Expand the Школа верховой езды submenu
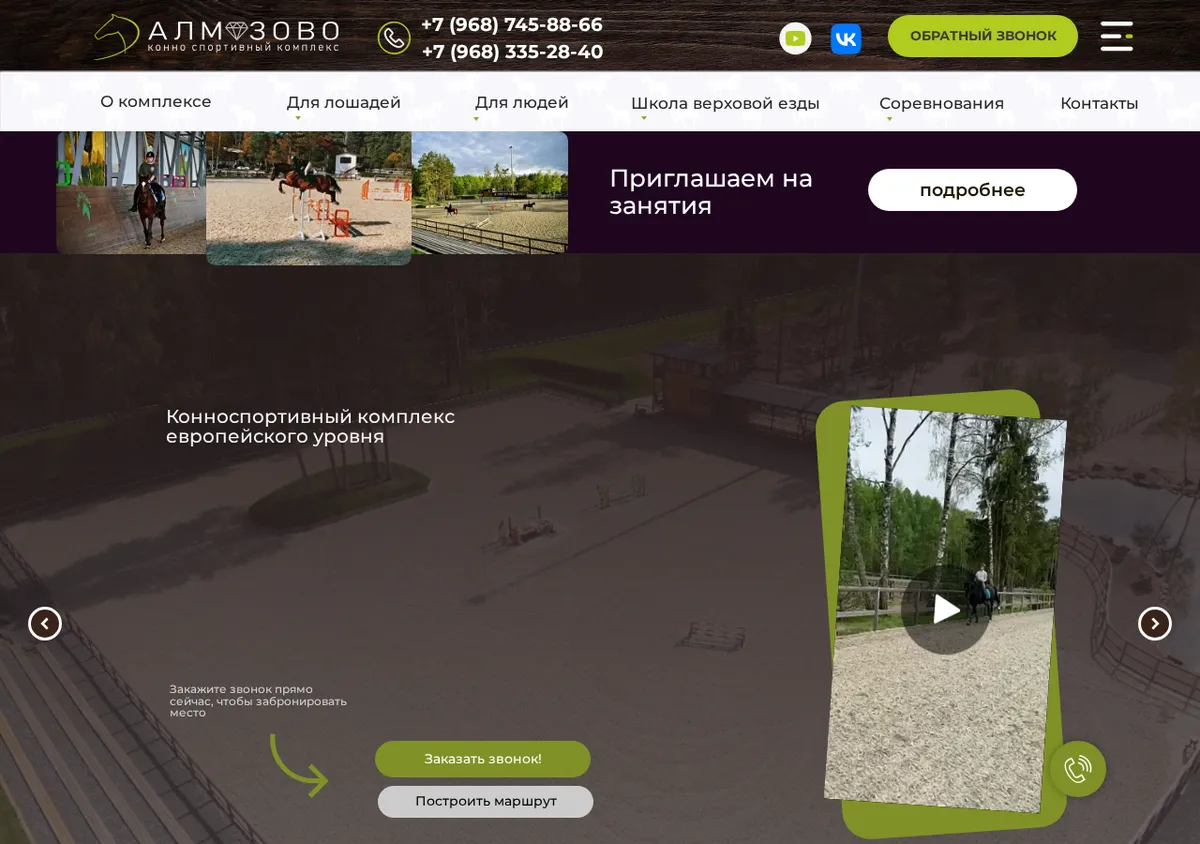This screenshot has width=1200, height=844. (x=725, y=104)
